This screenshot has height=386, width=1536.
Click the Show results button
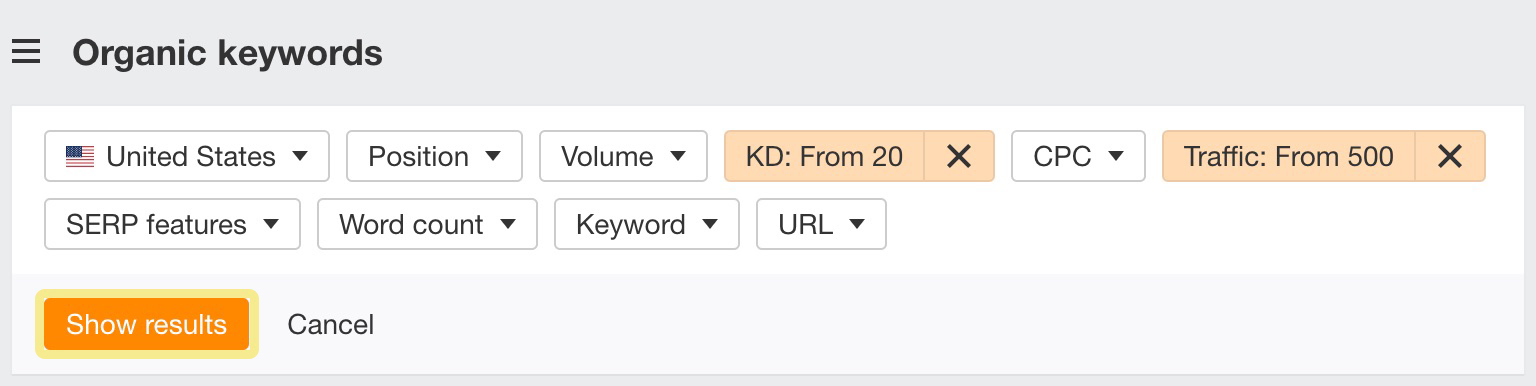(147, 324)
